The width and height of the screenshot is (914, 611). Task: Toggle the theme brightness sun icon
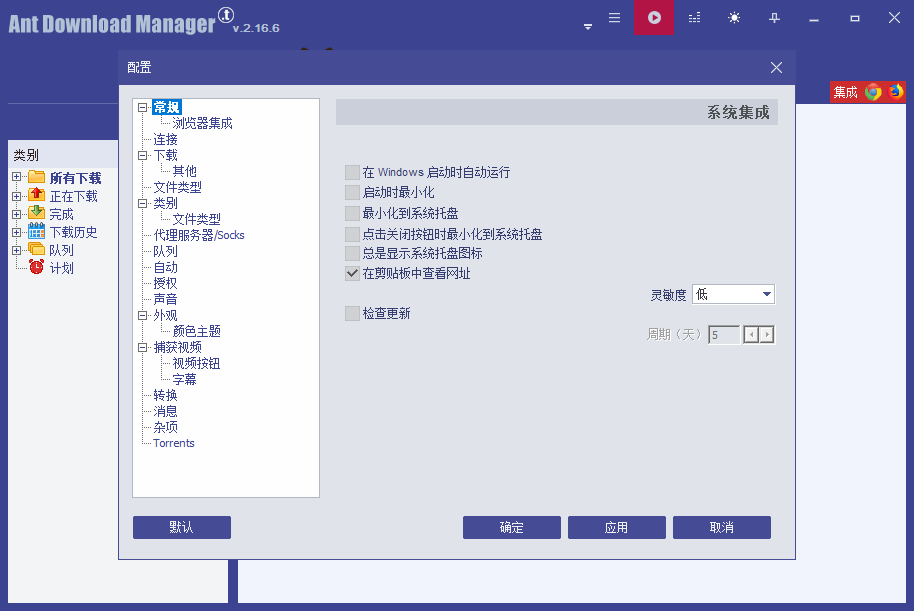coord(734,17)
